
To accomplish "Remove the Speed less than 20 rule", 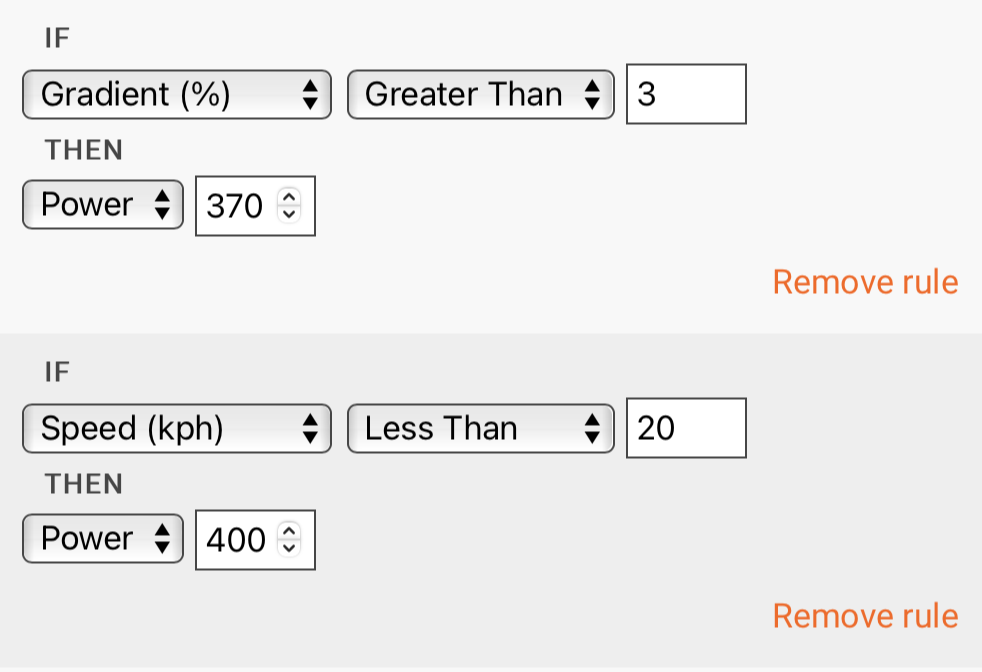I will pyautogui.click(x=865, y=616).
